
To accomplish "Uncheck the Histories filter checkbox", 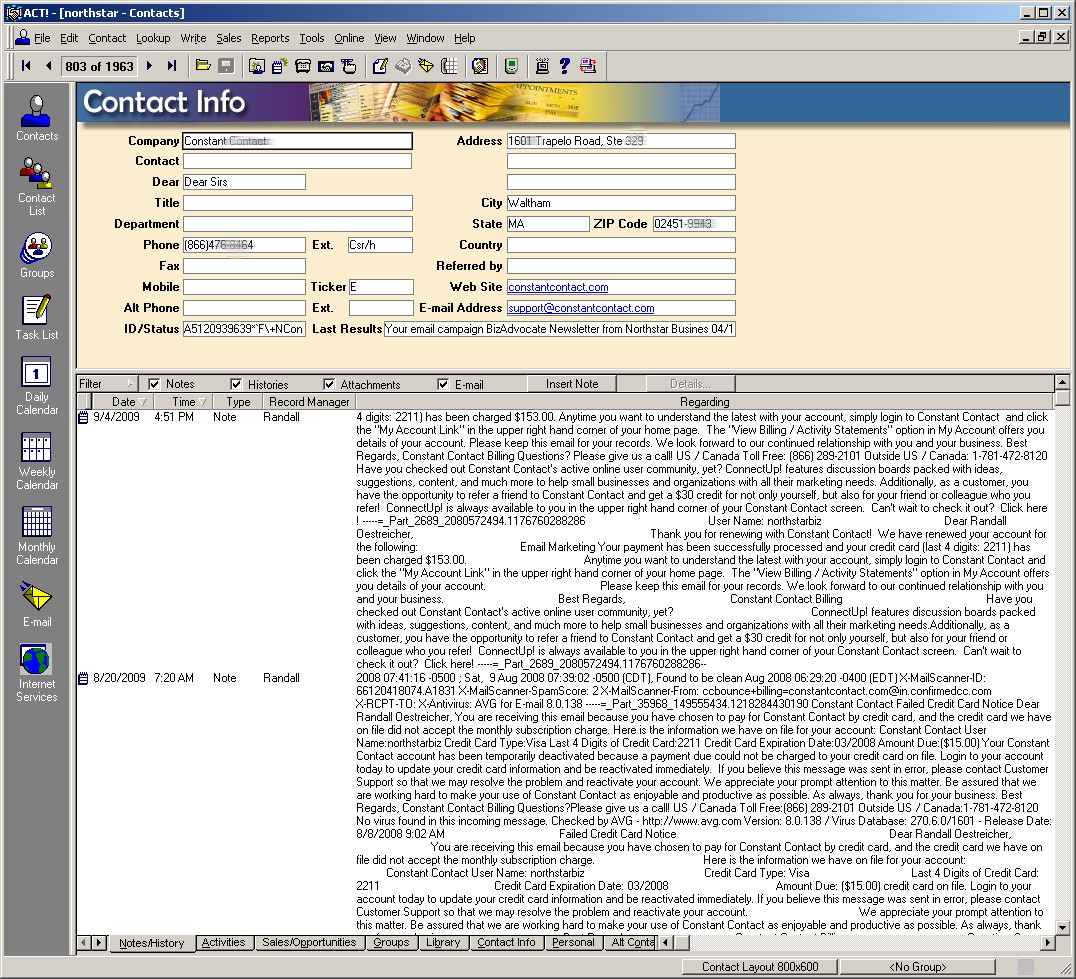I will coord(236,384).
